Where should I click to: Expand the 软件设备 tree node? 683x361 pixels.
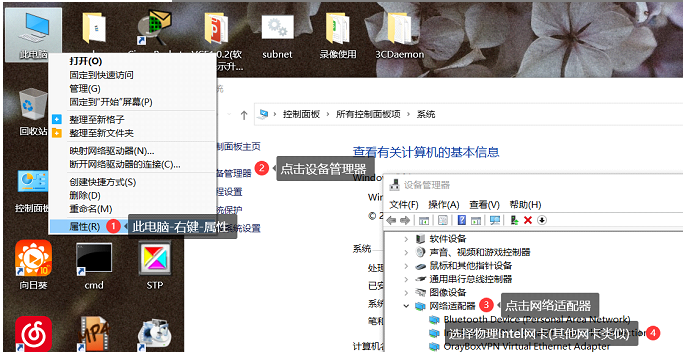pos(406,239)
